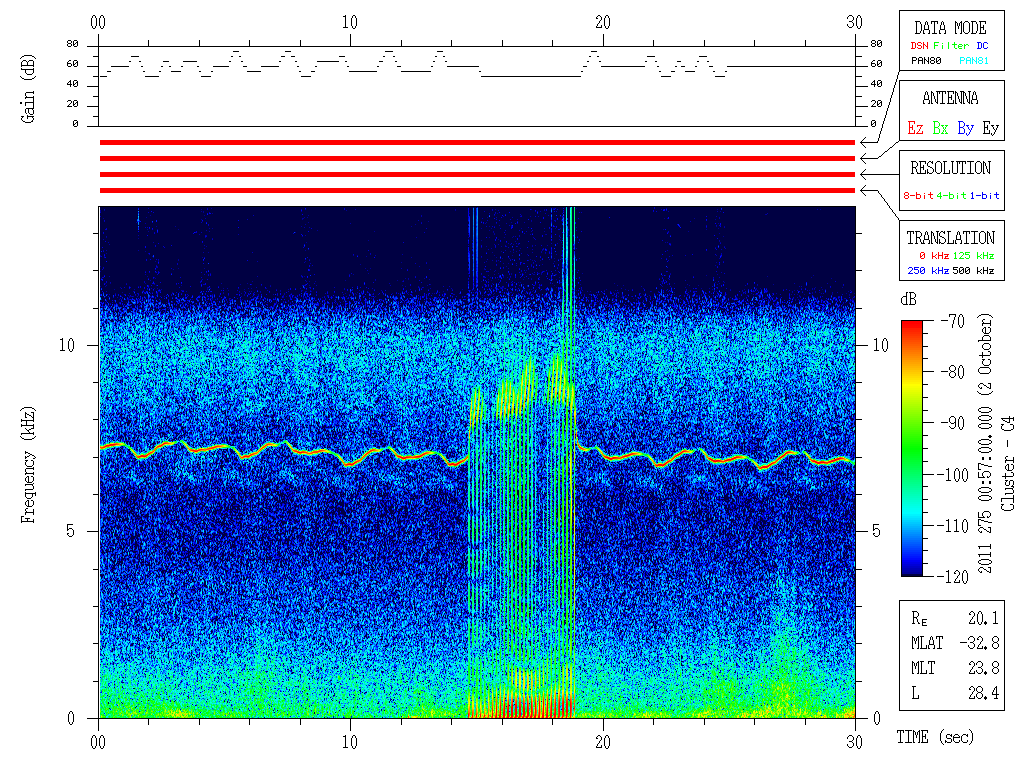1024x768 pixels.
Task: Click the -110 tick on the color scale
Action: [953, 525]
